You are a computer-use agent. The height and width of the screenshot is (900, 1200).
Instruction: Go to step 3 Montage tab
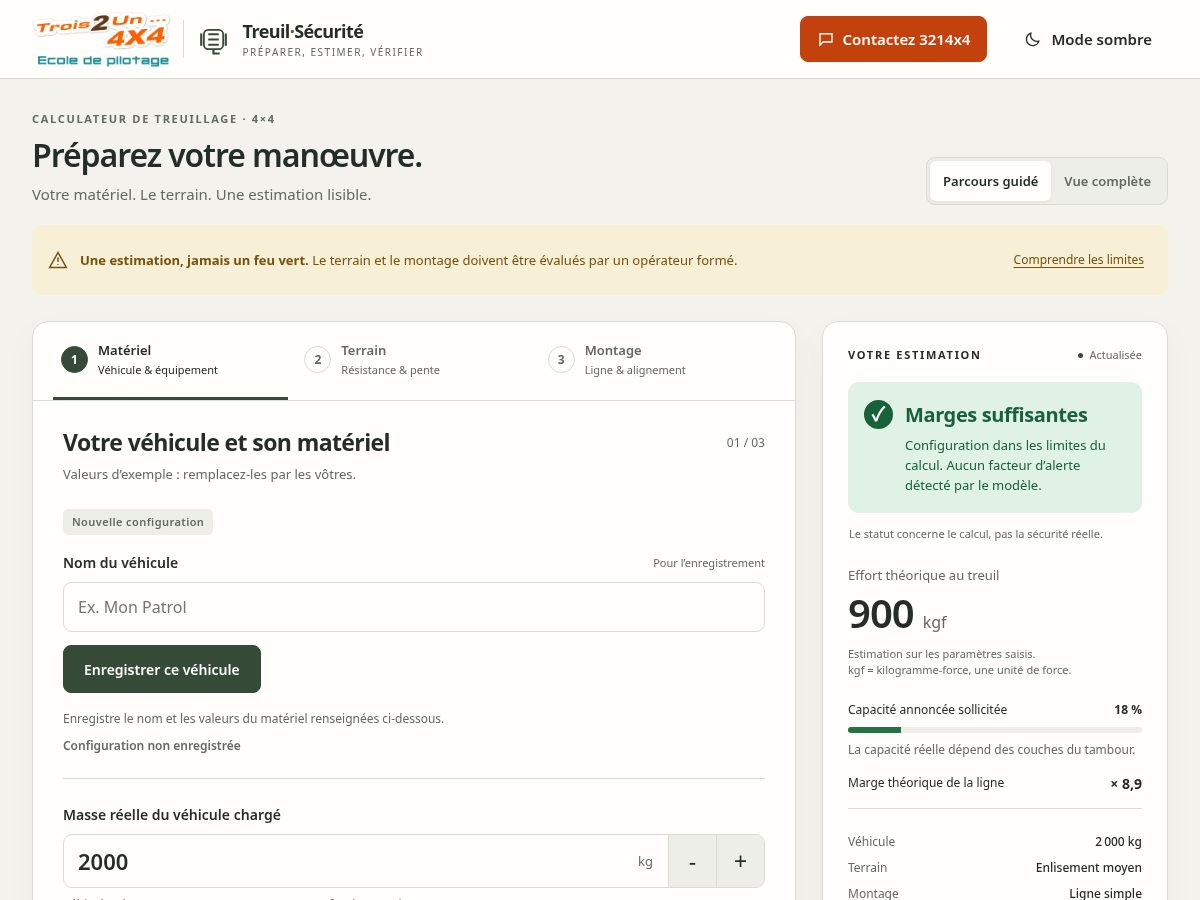655,360
